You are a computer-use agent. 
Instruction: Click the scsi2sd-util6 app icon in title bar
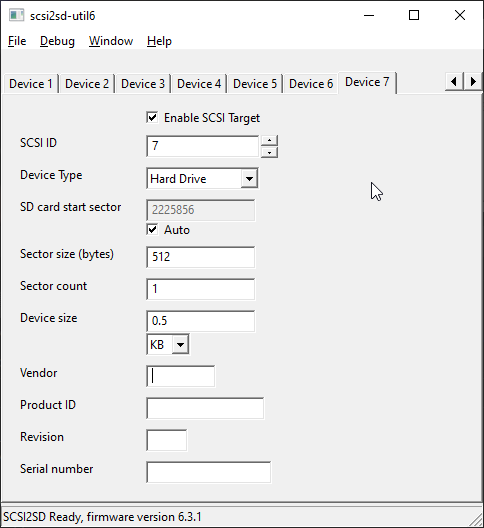point(16,15)
